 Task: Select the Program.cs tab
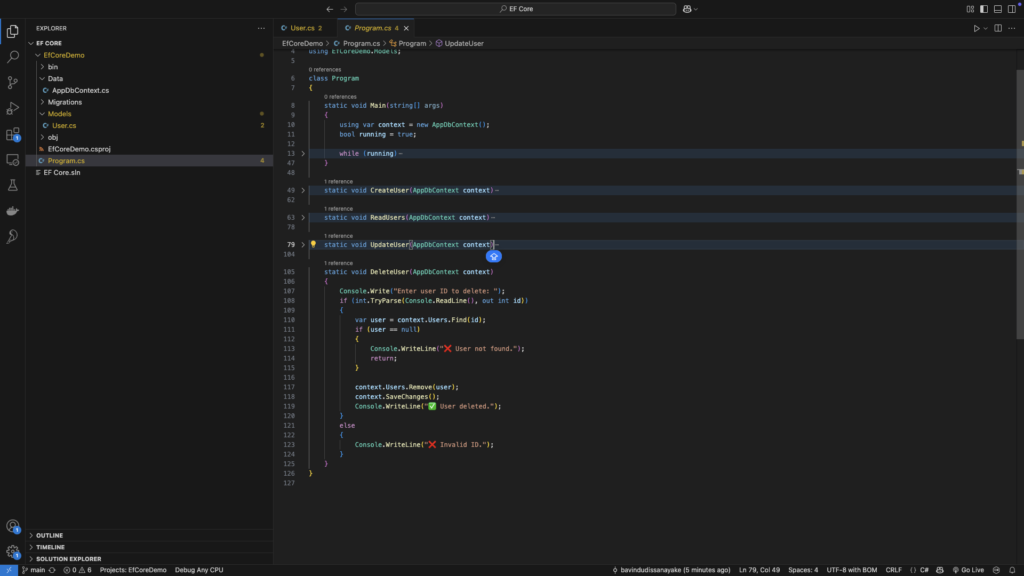pyautogui.click(x=372, y=28)
